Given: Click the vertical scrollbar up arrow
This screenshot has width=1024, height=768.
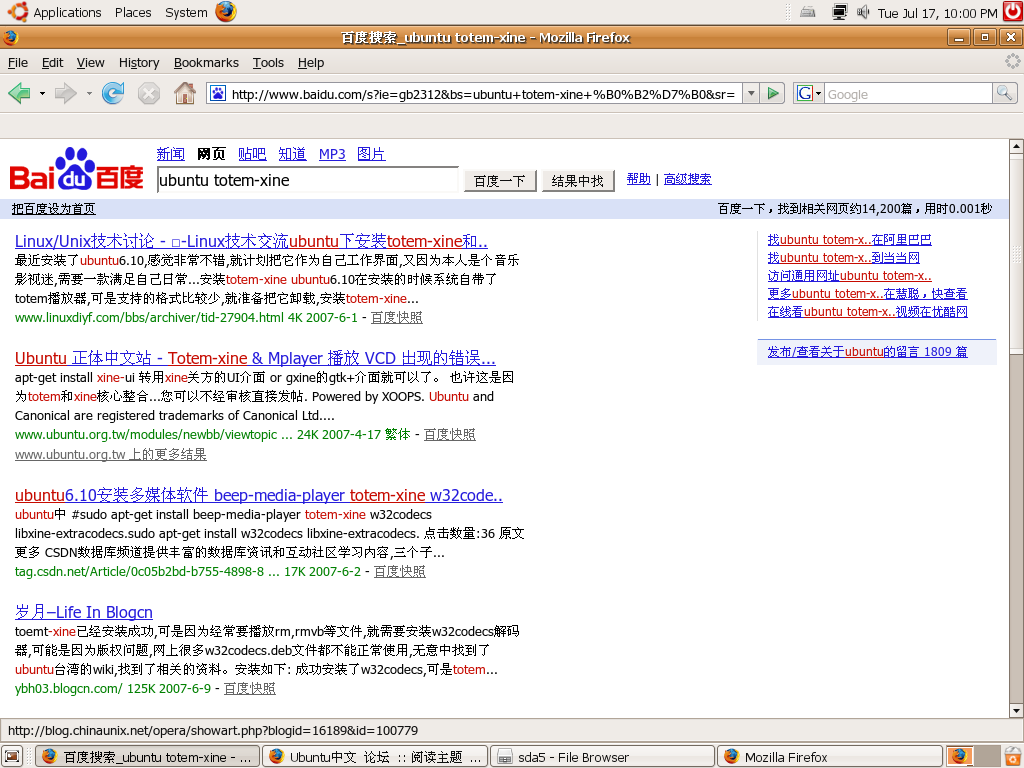Looking at the screenshot, I should pos(1016,146).
